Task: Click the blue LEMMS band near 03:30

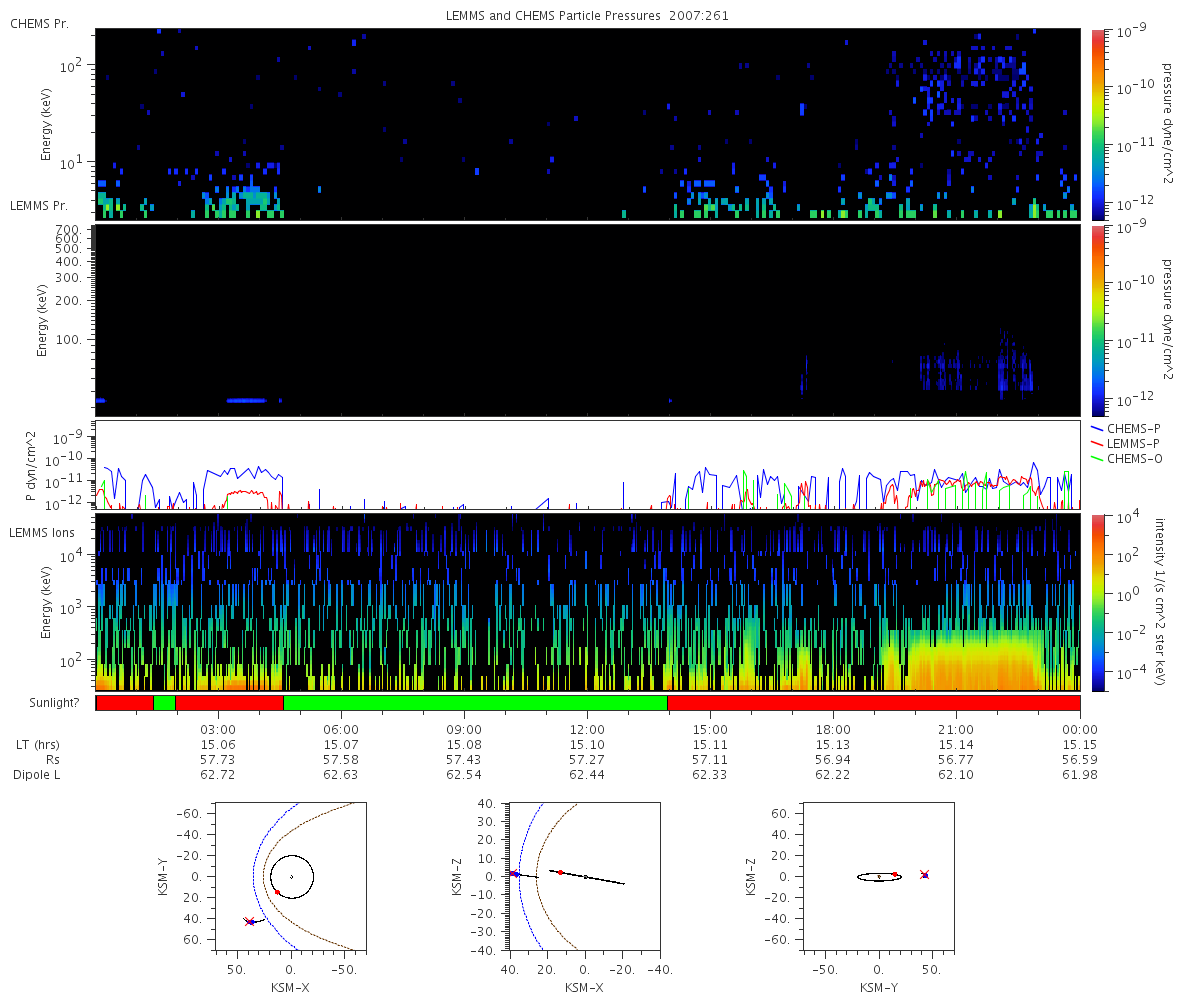Action: 246,400
